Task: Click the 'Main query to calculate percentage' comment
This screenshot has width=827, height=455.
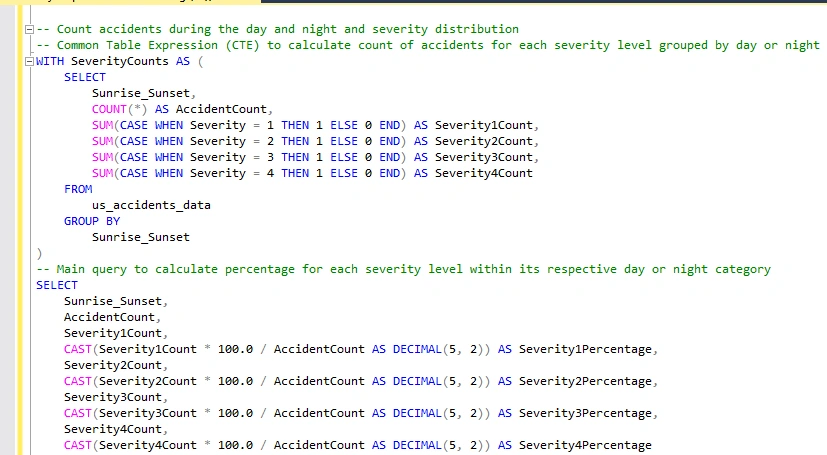Action: (403, 269)
